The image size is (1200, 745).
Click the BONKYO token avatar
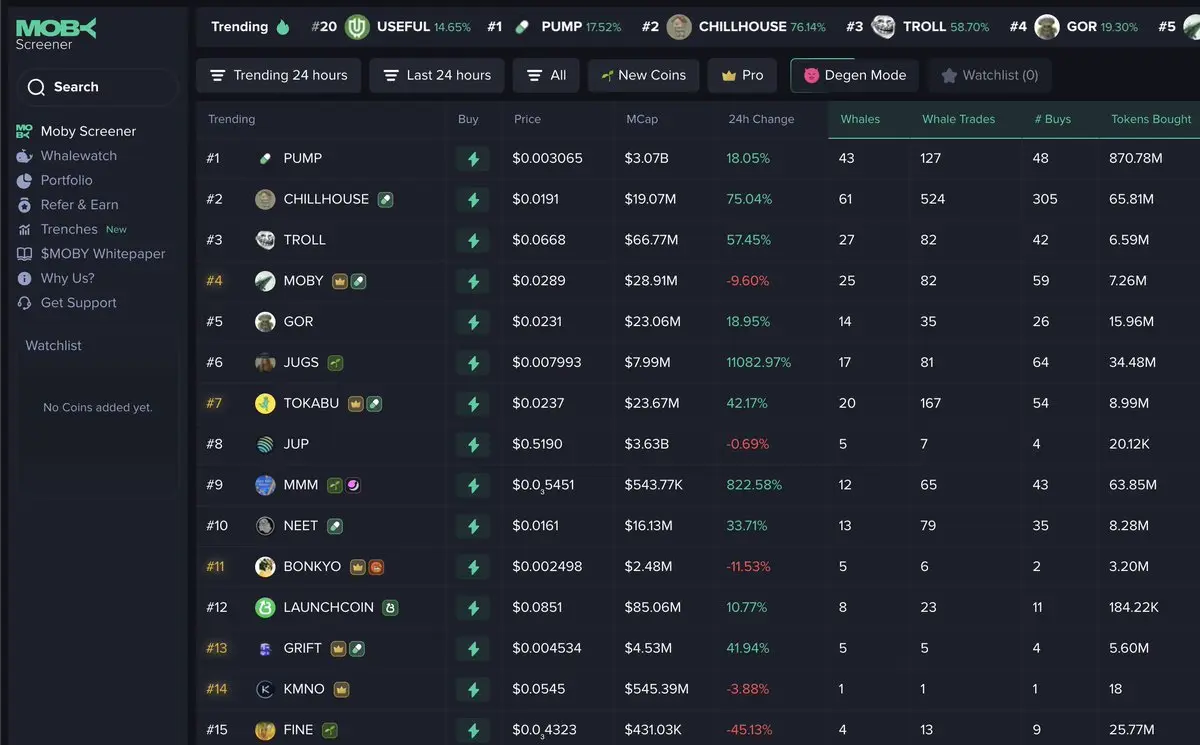pos(265,567)
